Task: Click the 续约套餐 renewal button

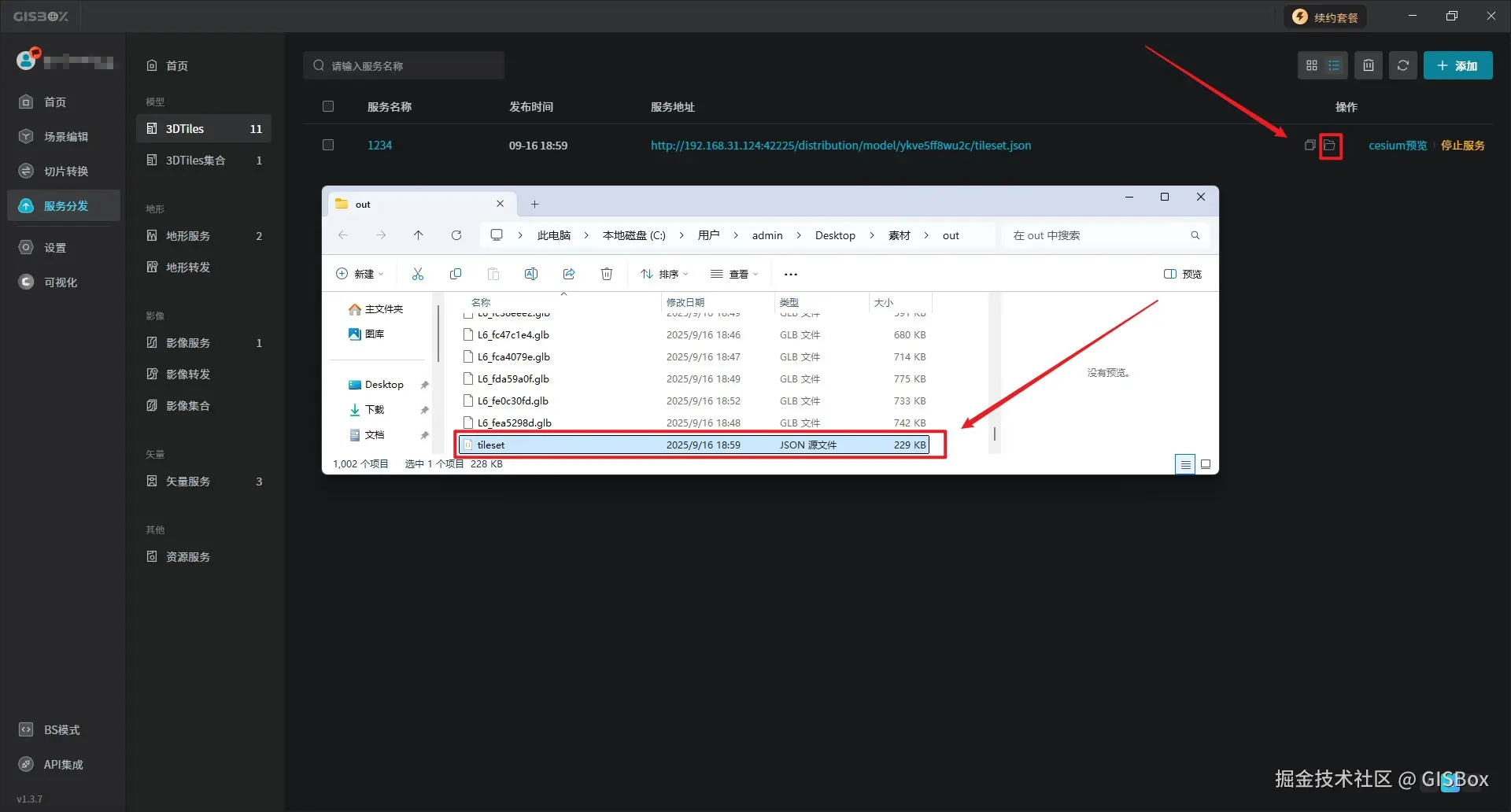Action: click(1325, 17)
